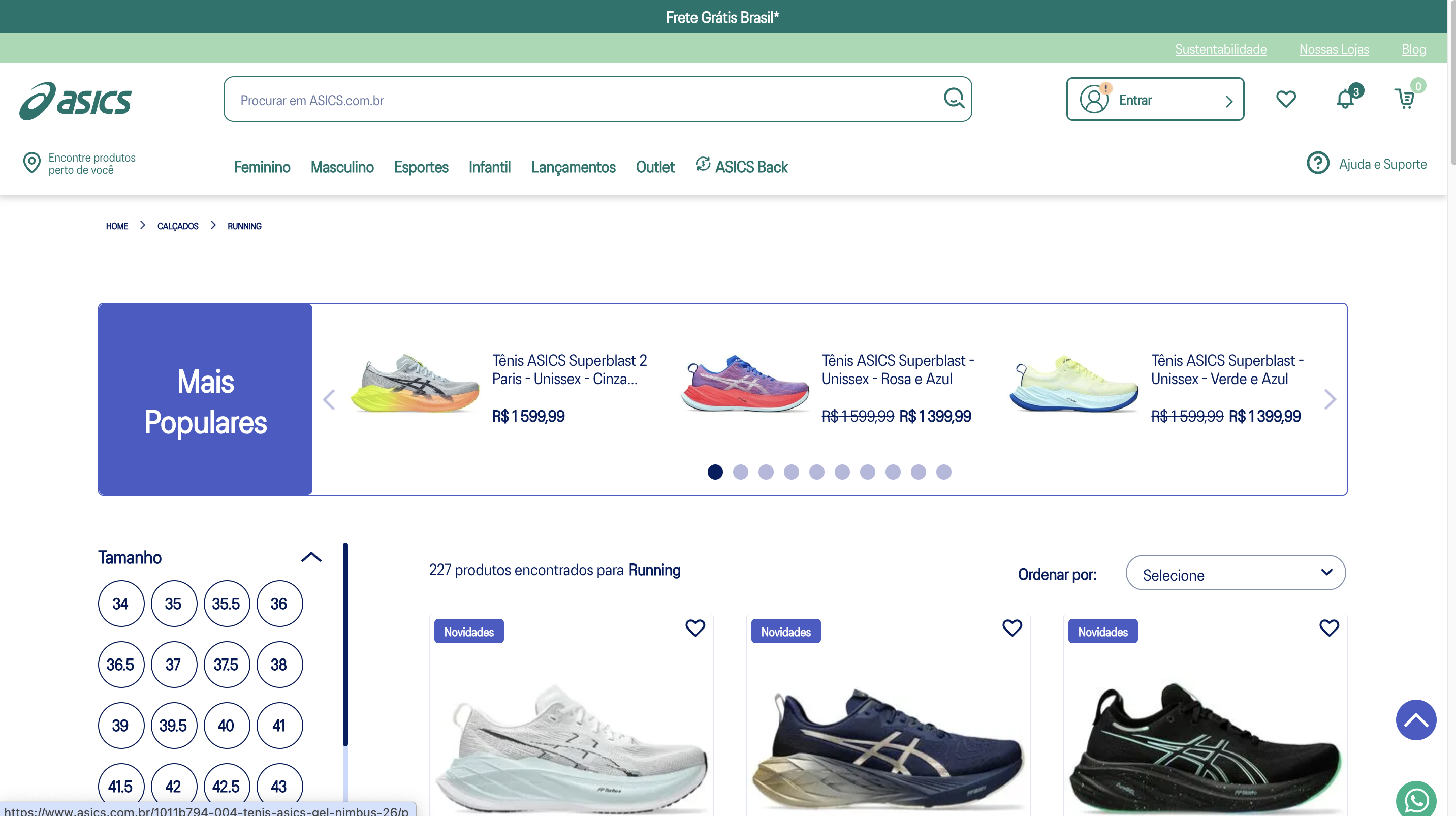The image size is (1456, 816).
Task: Jump to fifth carousel slide dot
Action: [x=816, y=472]
